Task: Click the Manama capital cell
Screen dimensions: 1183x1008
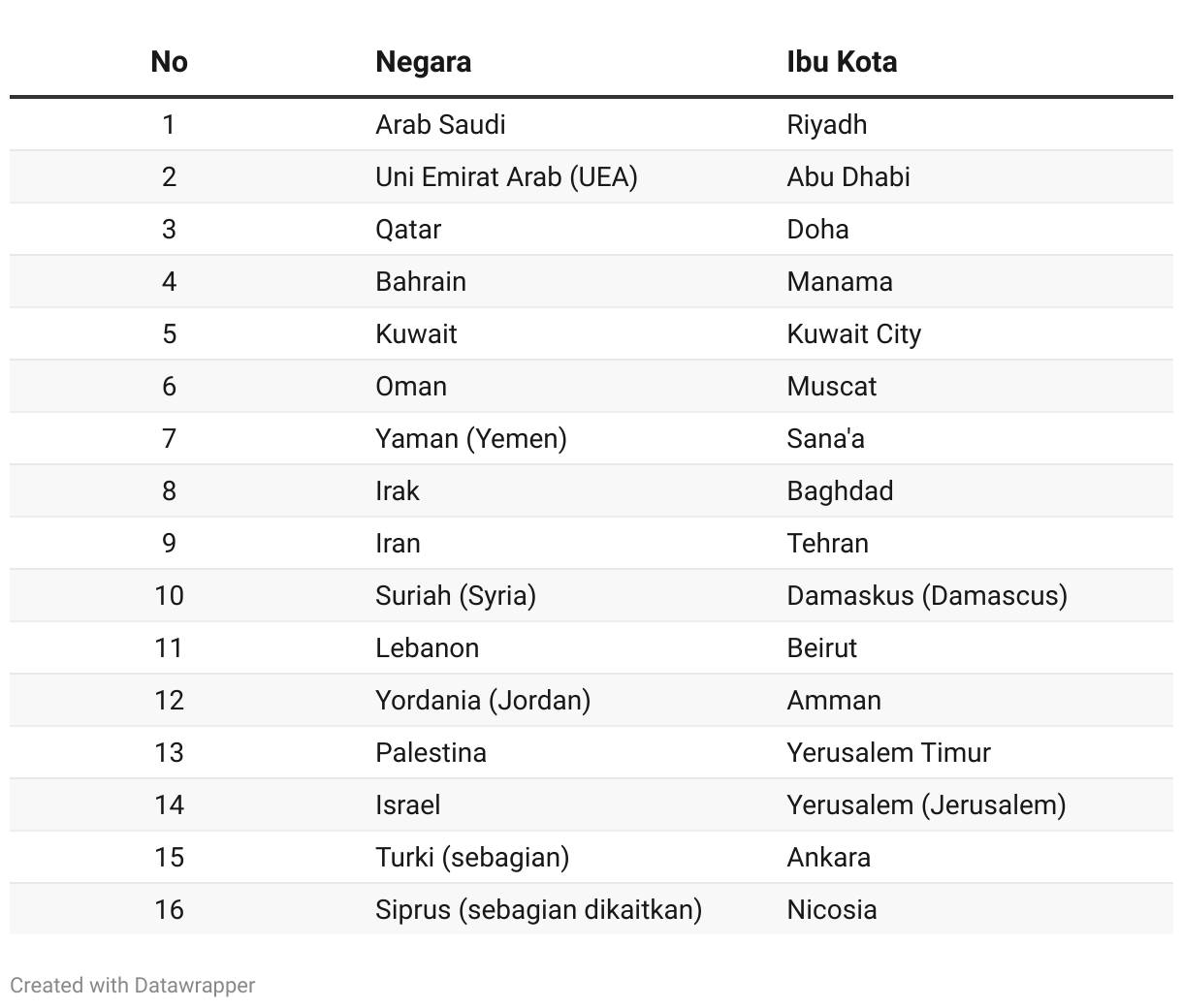Action: click(840, 282)
